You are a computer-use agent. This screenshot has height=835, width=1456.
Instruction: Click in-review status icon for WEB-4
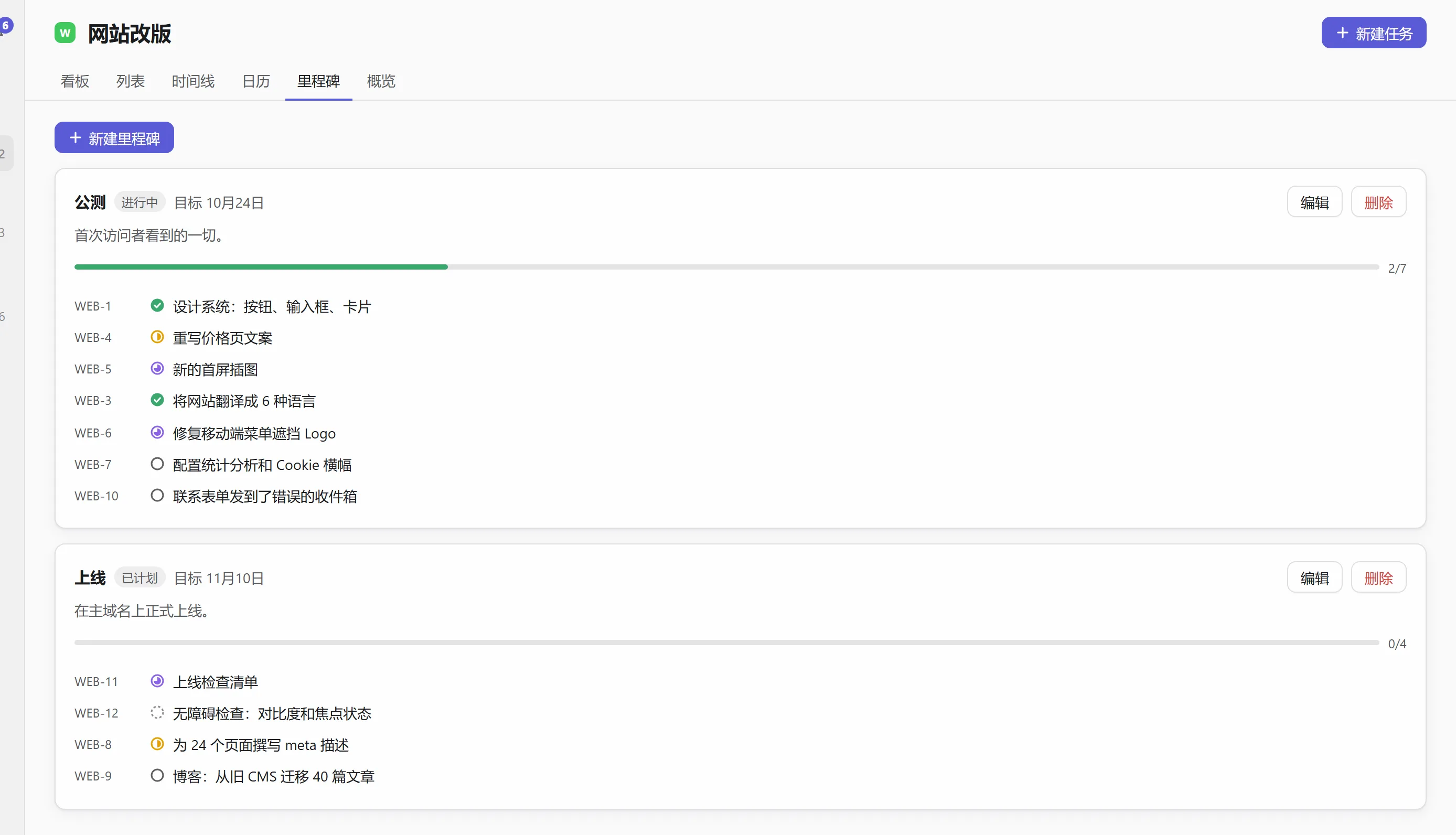click(157, 337)
